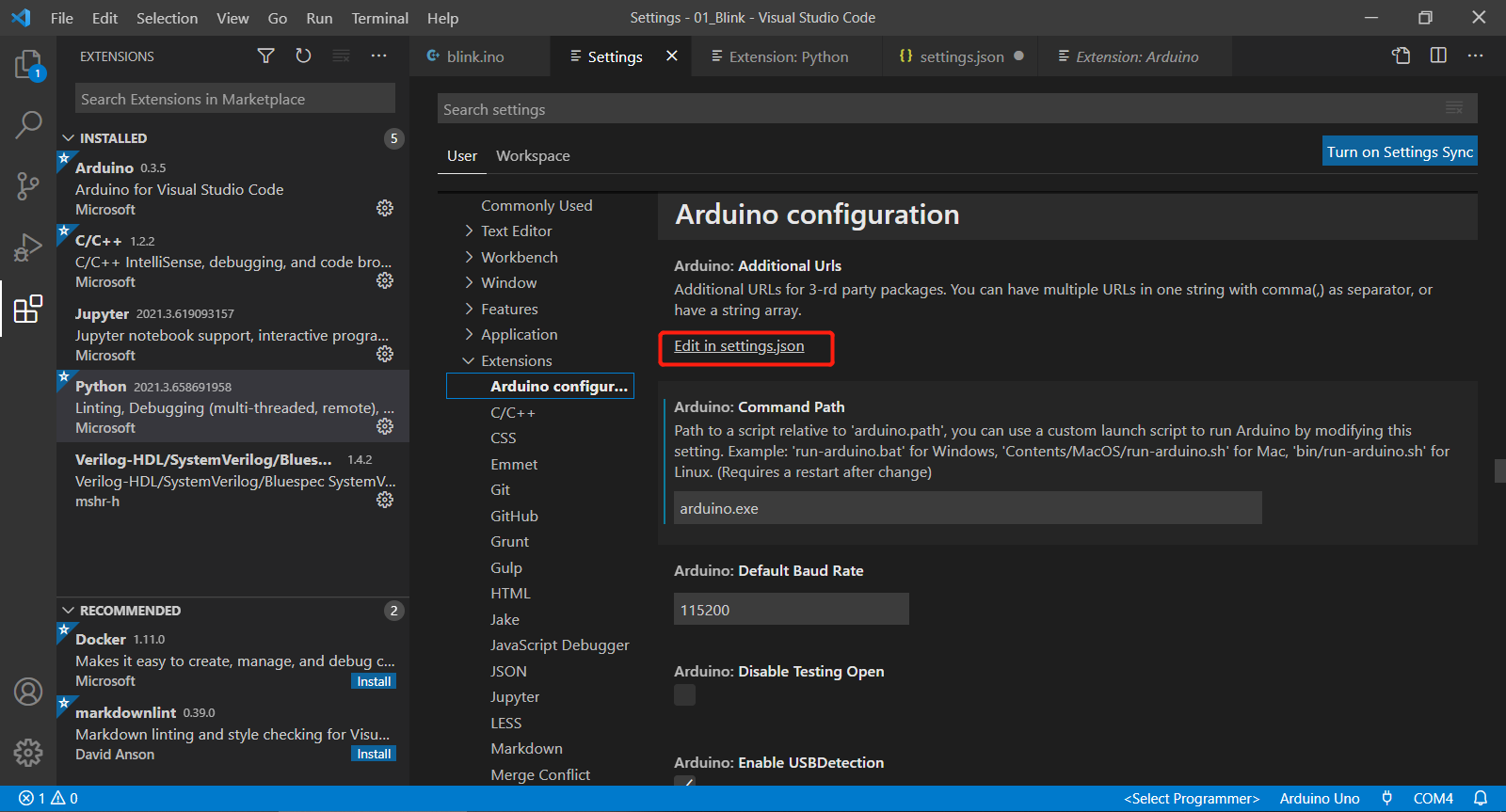Viewport: 1506px width, 812px height.
Task: Open Markdown settings section
Action: pyautogui.click(x=526, y=749)
